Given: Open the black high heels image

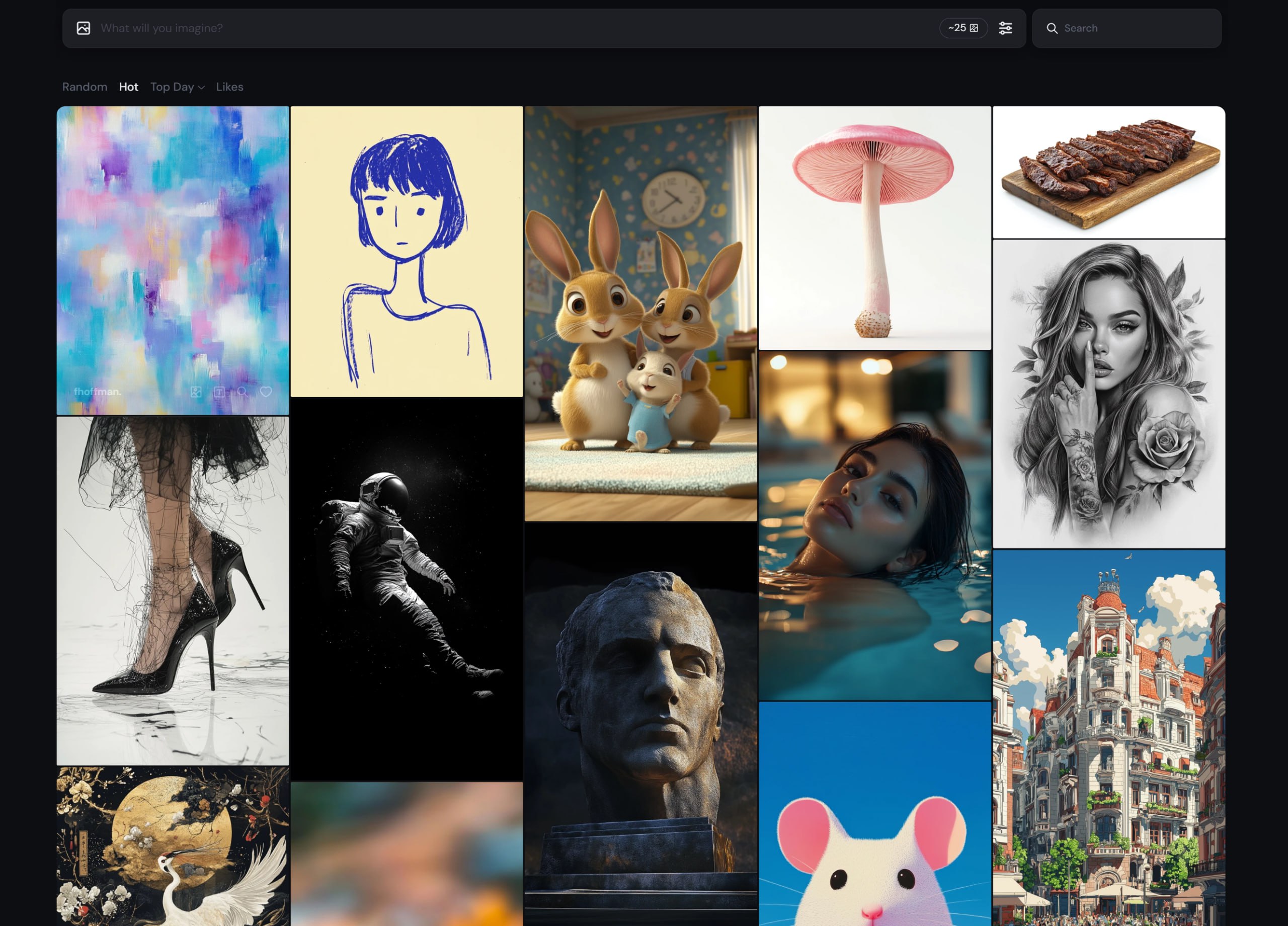Looking at the screenshot, I should pos(173,591).
